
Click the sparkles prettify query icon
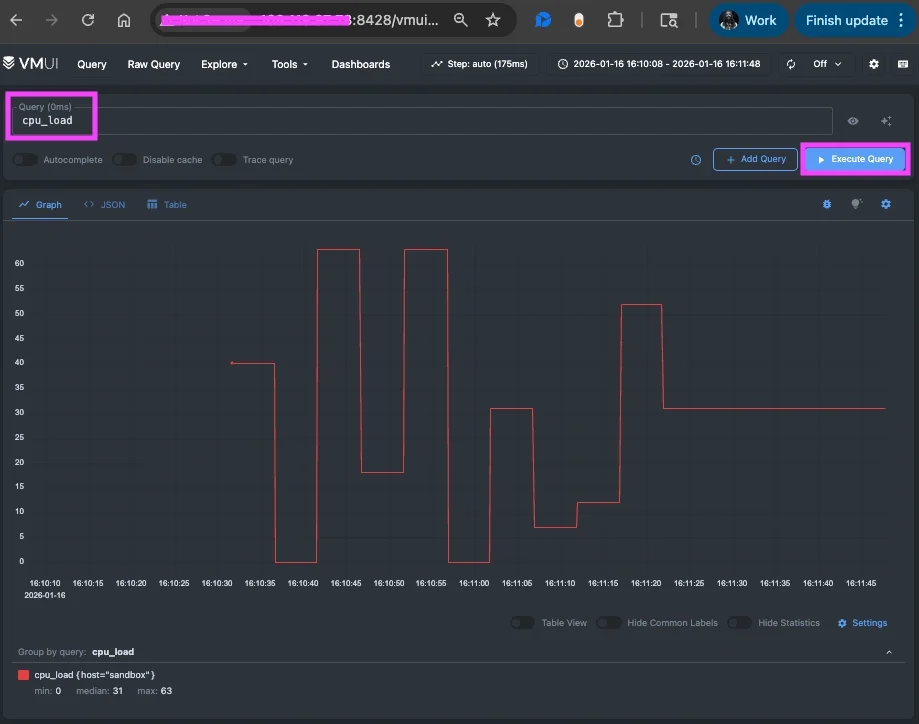click(x=886, y=121)
